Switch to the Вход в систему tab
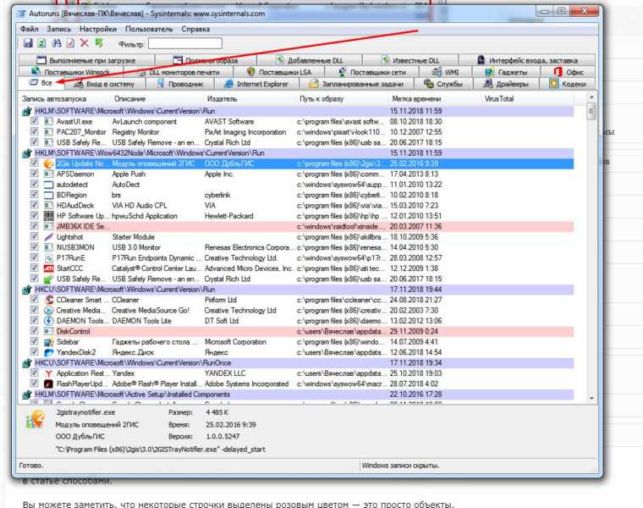 pos(105,84)
